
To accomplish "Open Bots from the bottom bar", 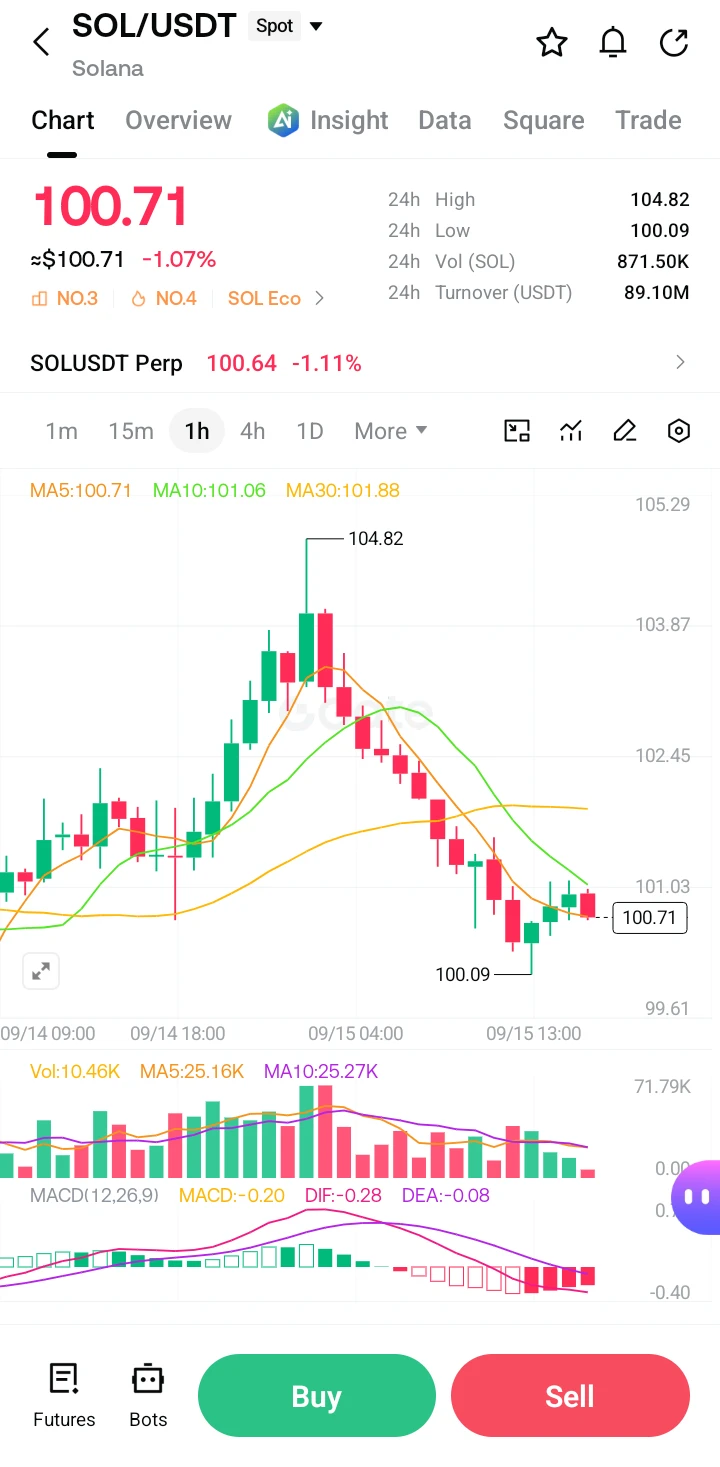I will (x=148, y=1396).
